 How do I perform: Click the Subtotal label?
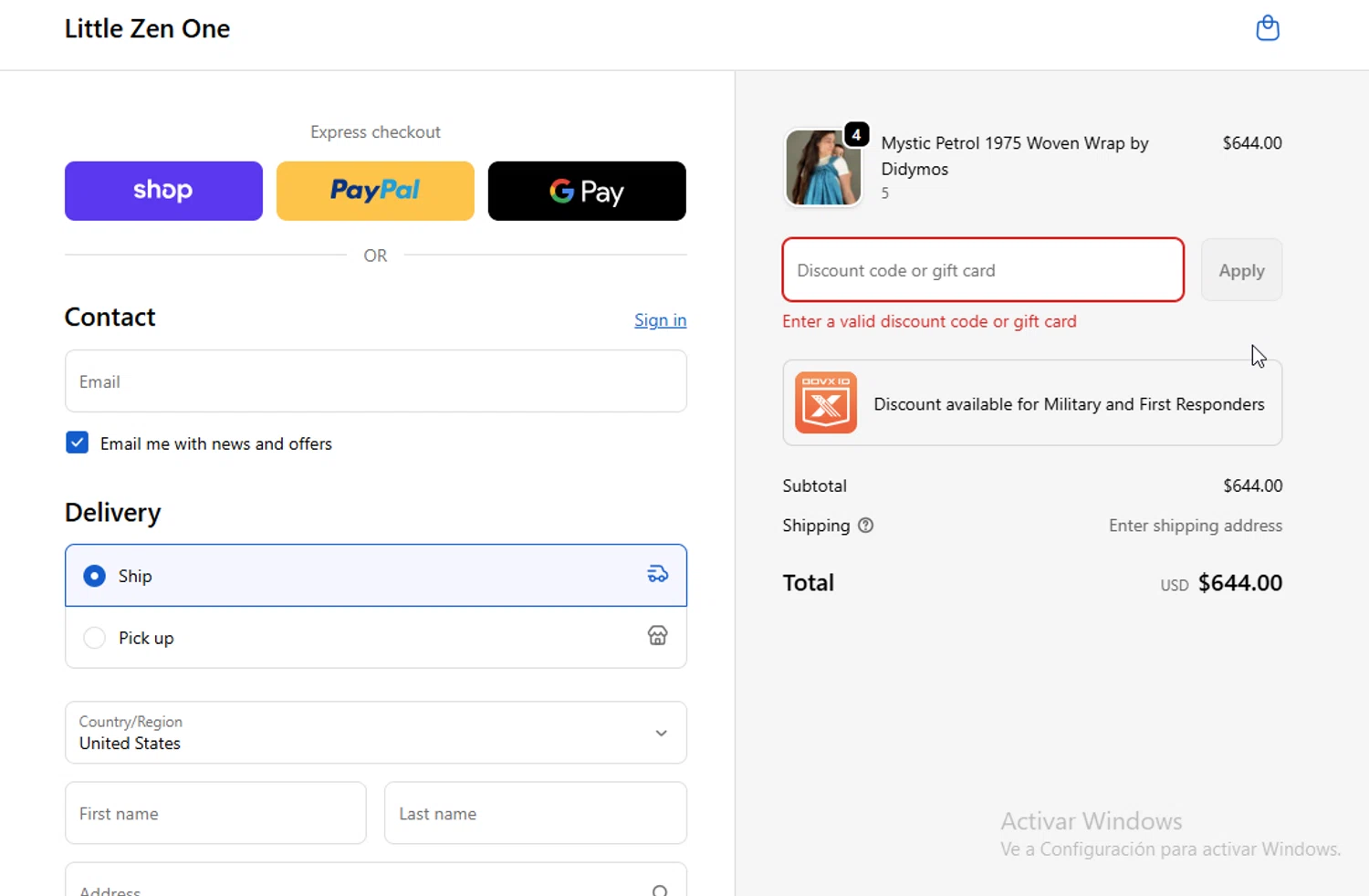(x=814, y=486)
